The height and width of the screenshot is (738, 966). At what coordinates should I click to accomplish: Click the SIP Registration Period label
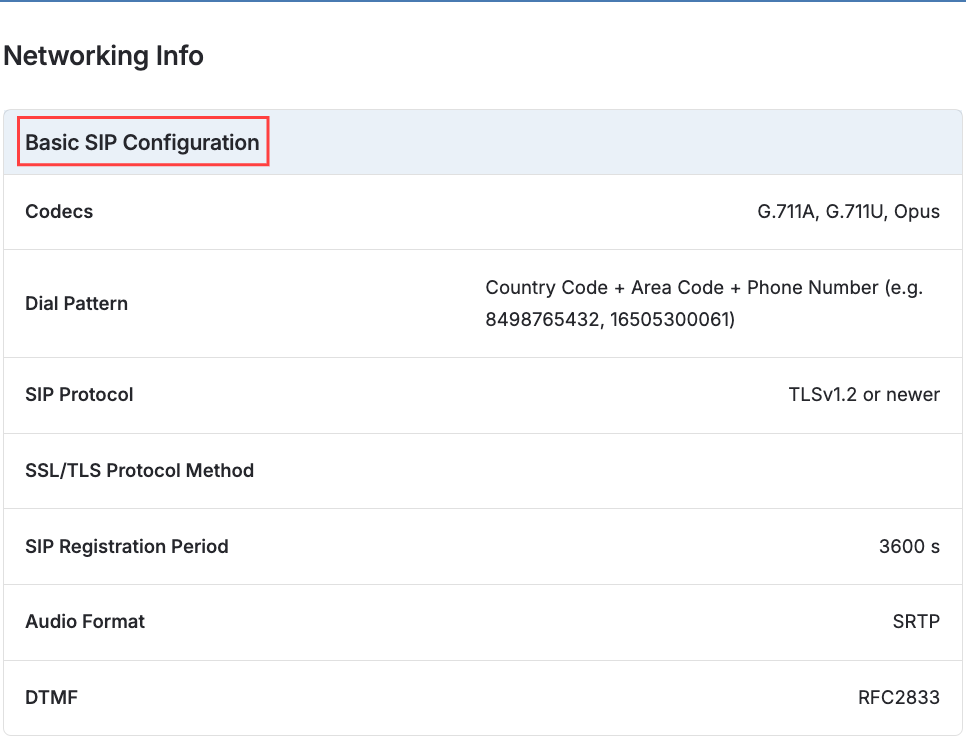[127, 546]
